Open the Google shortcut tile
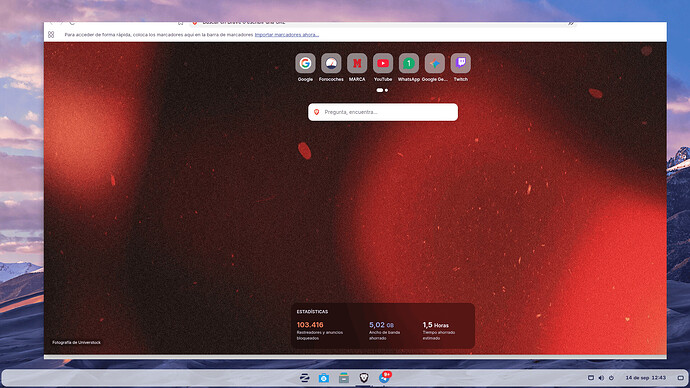Screen dimensions: 690x388 305,63
